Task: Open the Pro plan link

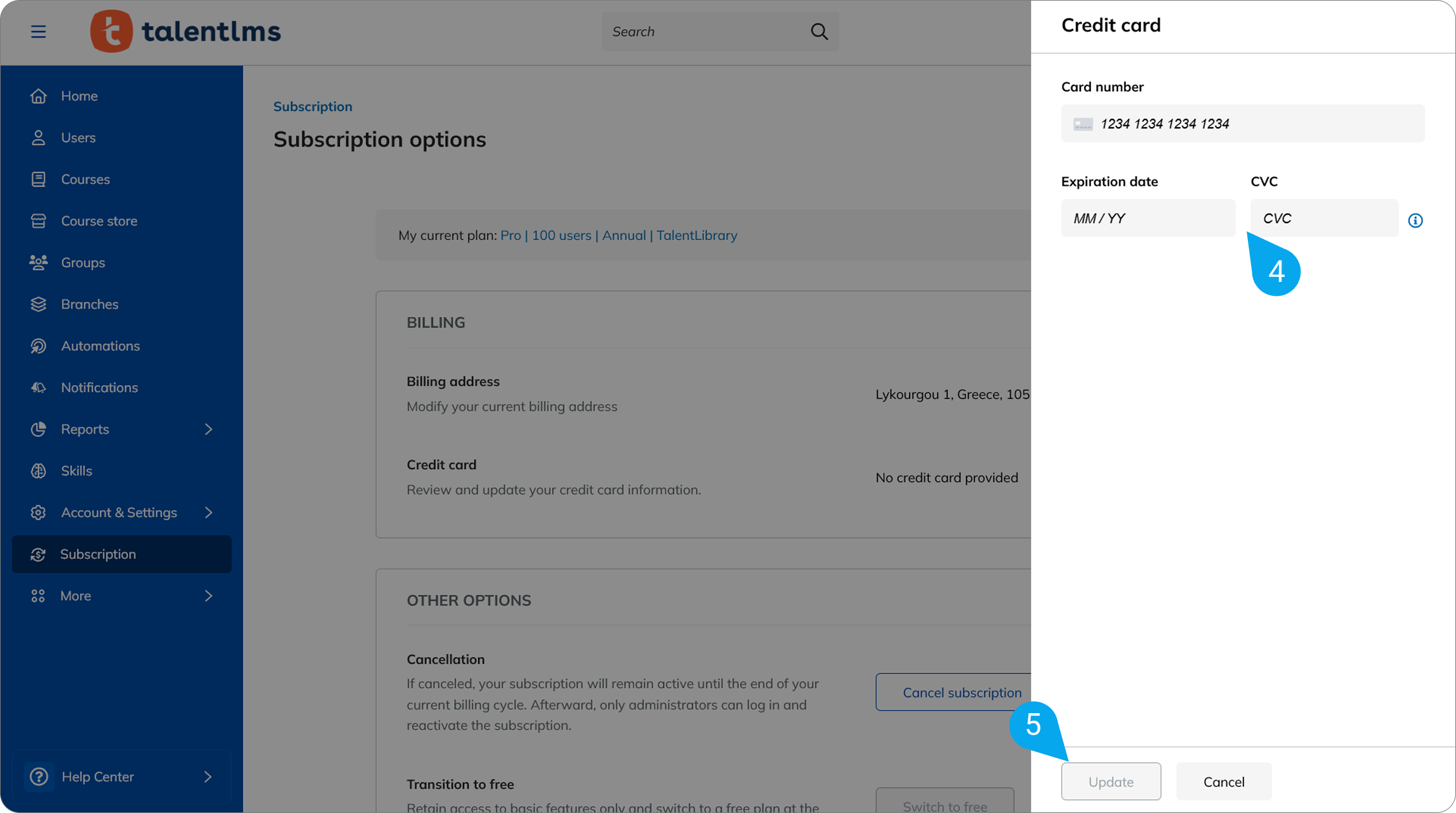Action: coord(510,235)
